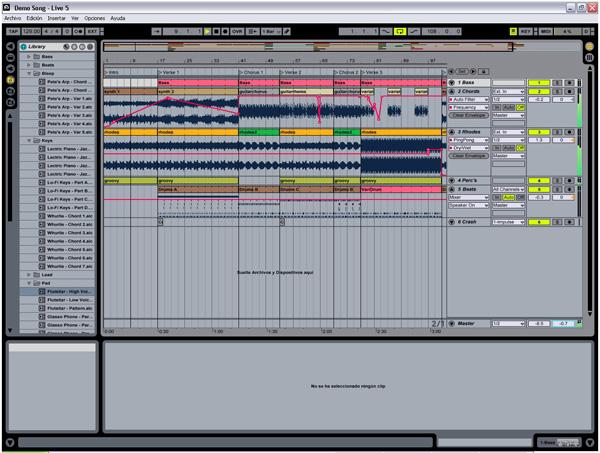Jump to the Verse 1 locator
Screen dimensions: 600x453
[169, 72]
